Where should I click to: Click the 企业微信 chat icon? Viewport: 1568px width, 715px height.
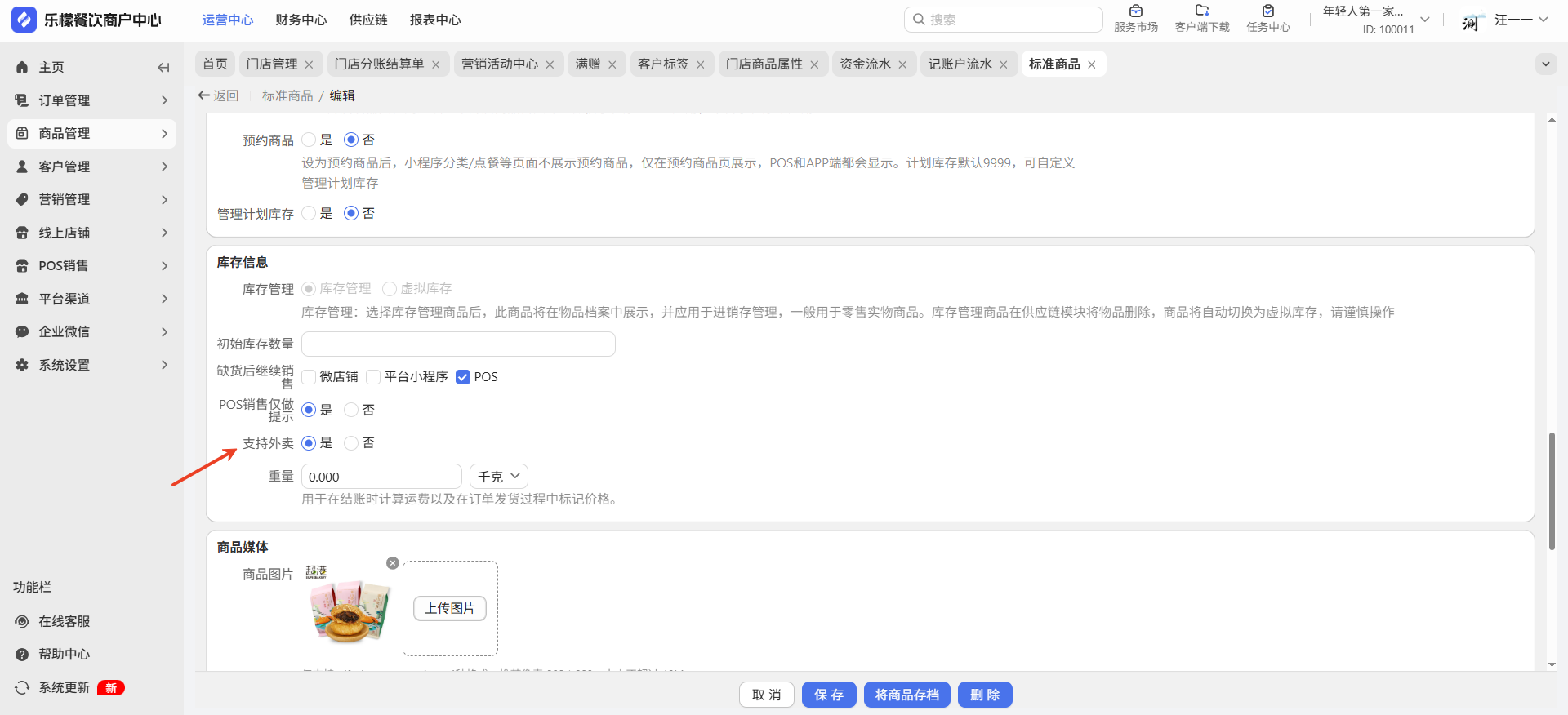point(22,331)
